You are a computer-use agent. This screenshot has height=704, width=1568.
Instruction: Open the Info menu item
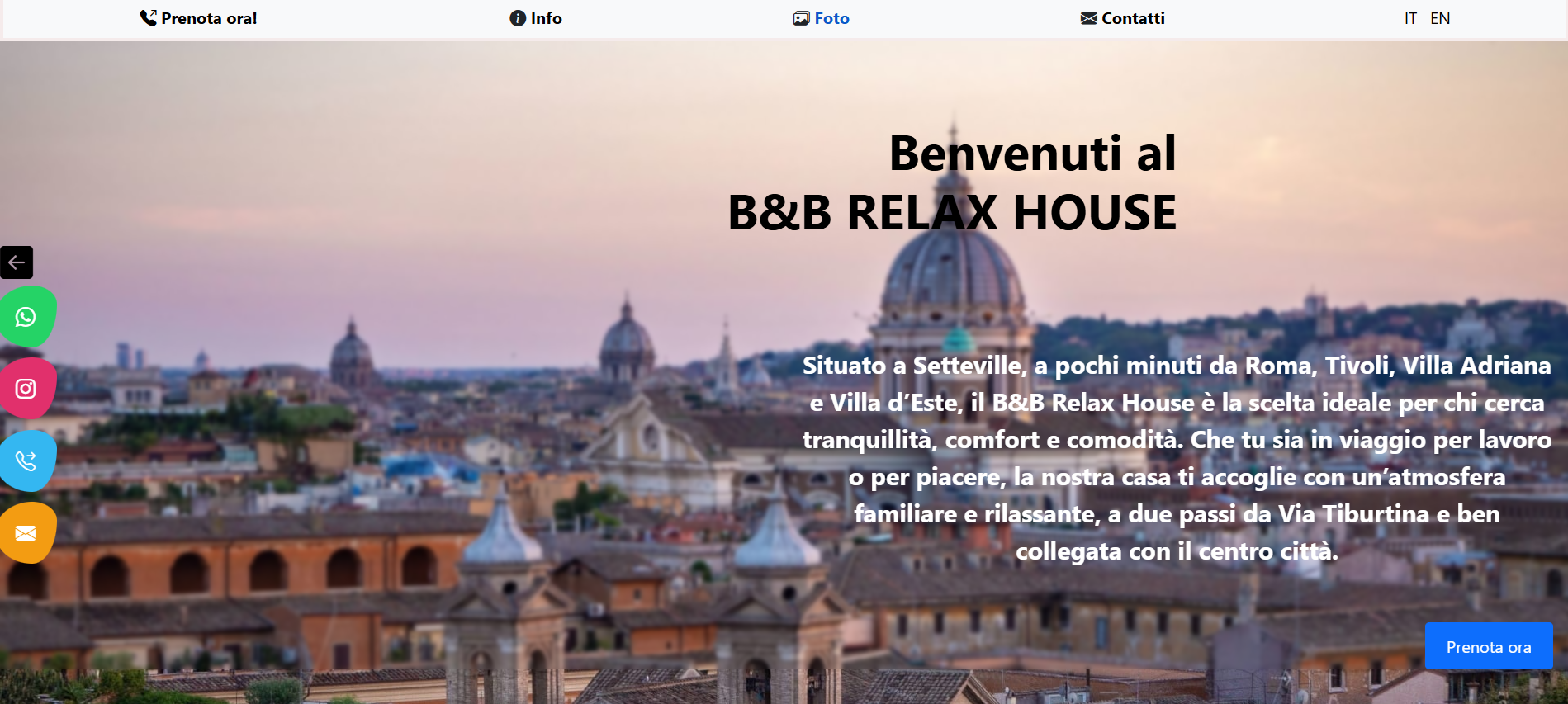click(536, 18)
